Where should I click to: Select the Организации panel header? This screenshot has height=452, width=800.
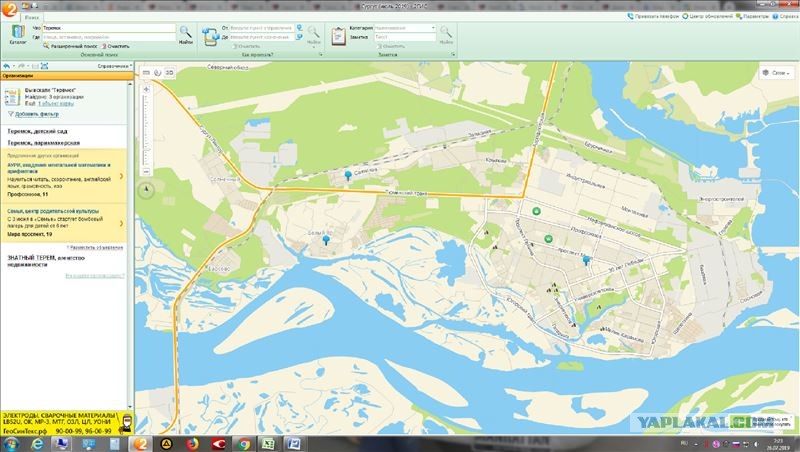pyautogui.click(x=67, y=76)
